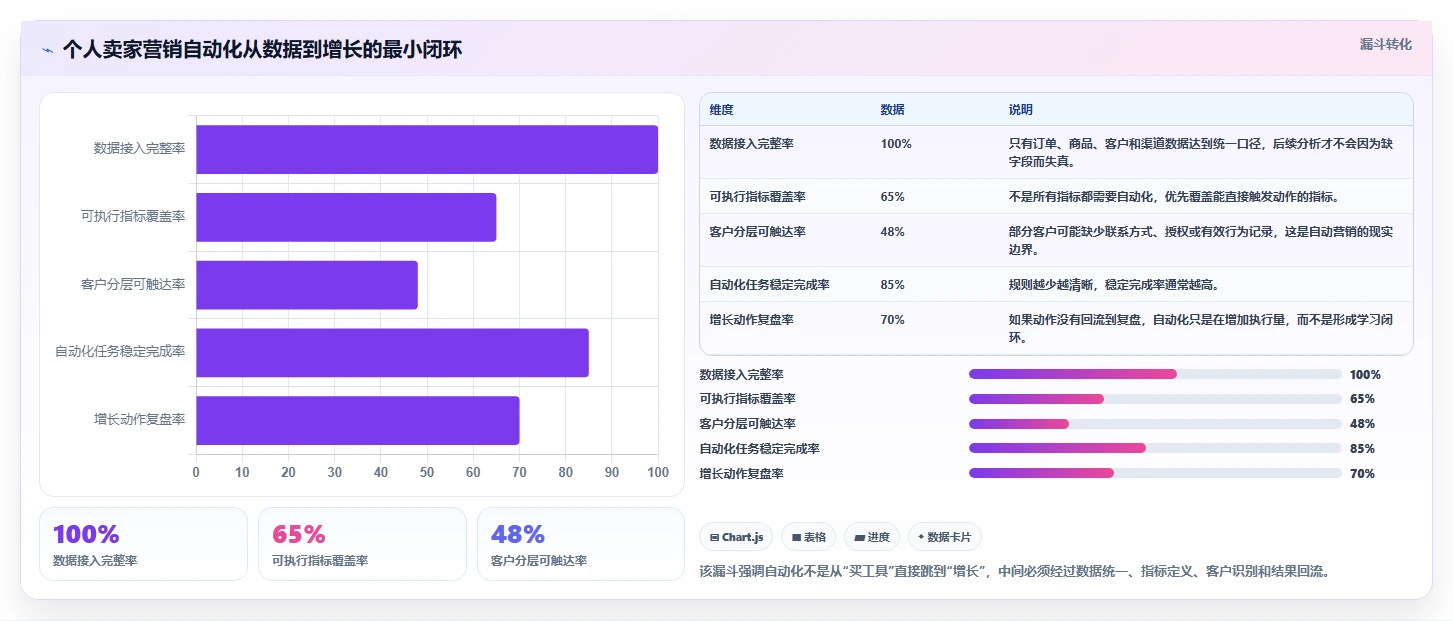The width and height of the screenshot is (1453, 621).
Task: Click the 进度 tag chip
Action: pos(872,537)
